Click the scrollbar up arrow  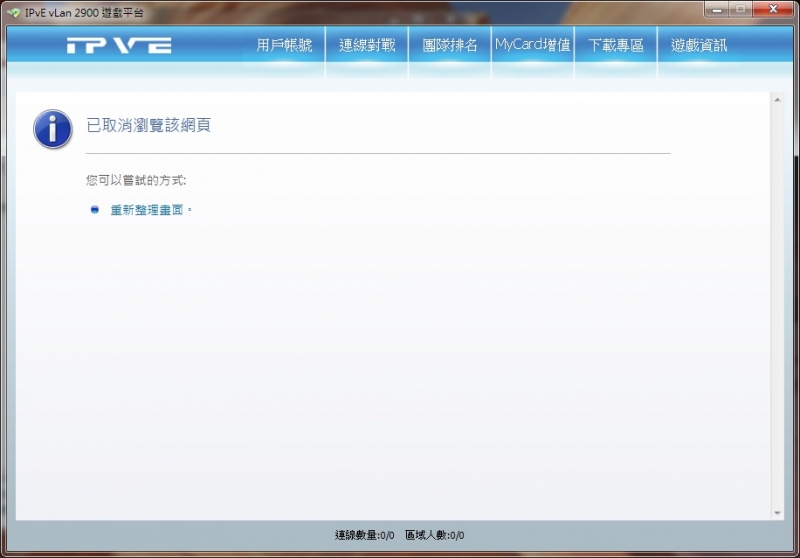click(x=777, y=100)
